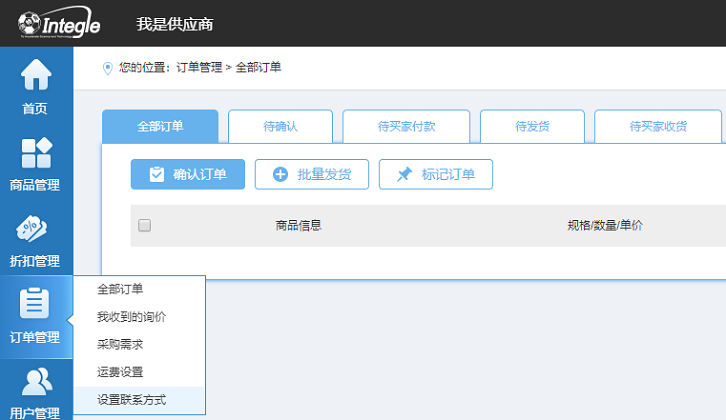
Task: Click the 确认订单 button
Action: tap(188, 174)
